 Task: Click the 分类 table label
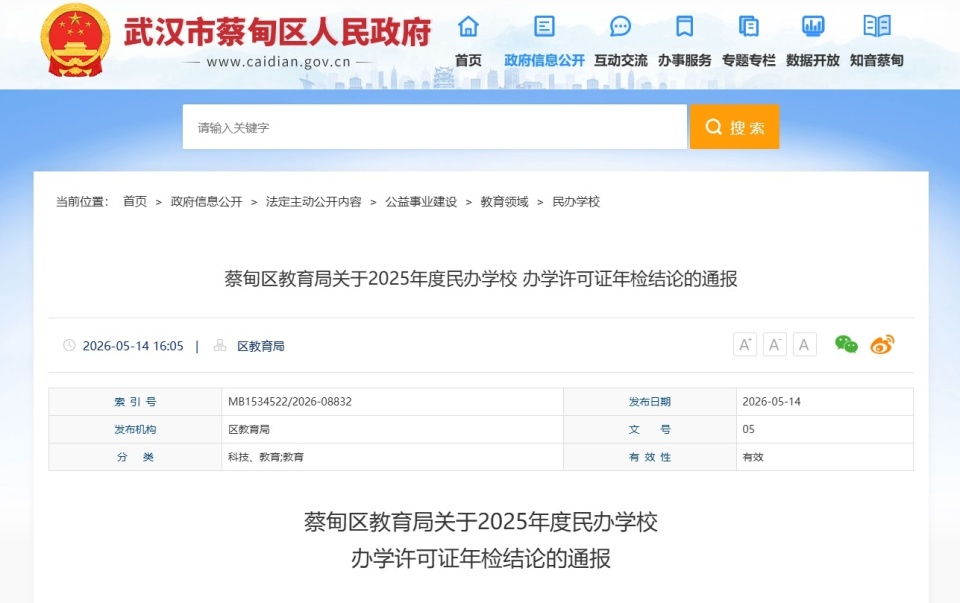click(135, 457)
